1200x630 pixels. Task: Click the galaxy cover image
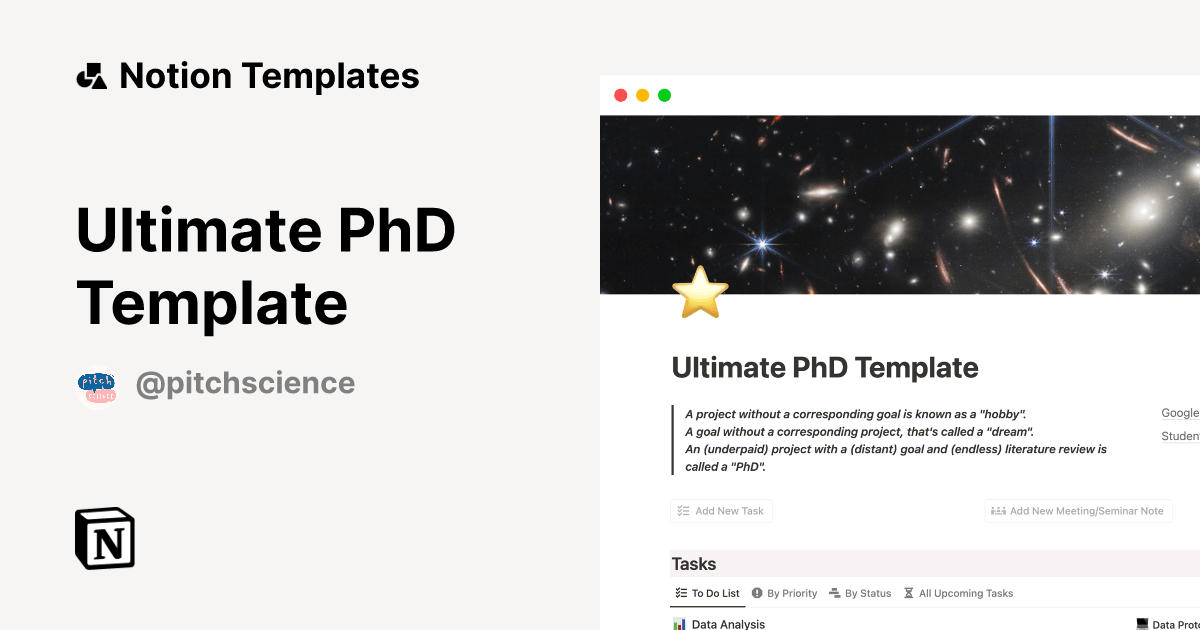tap(900, 204)
